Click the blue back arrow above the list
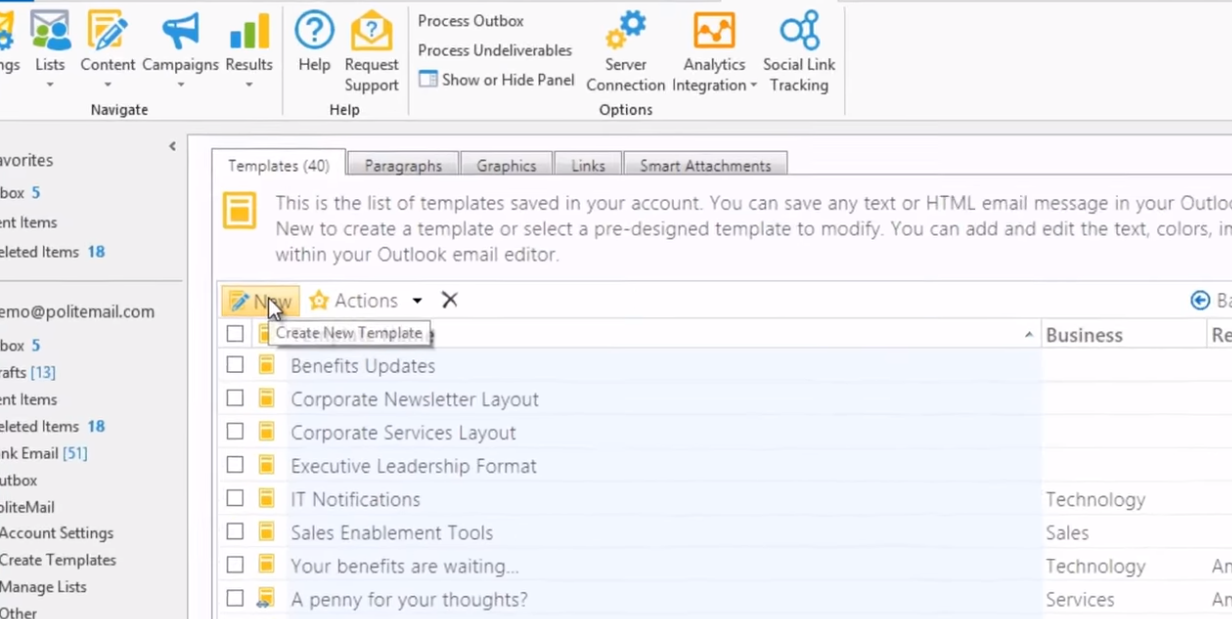Image resolution: width=1232 pixels, height=619 pixels. [x=1200, y=300]
